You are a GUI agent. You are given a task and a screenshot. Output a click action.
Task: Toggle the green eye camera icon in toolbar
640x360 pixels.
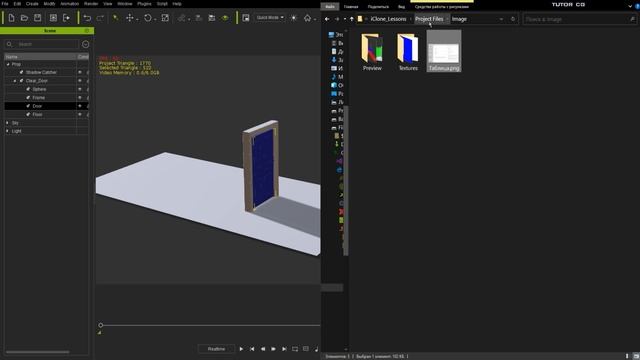tap(225, 18)
